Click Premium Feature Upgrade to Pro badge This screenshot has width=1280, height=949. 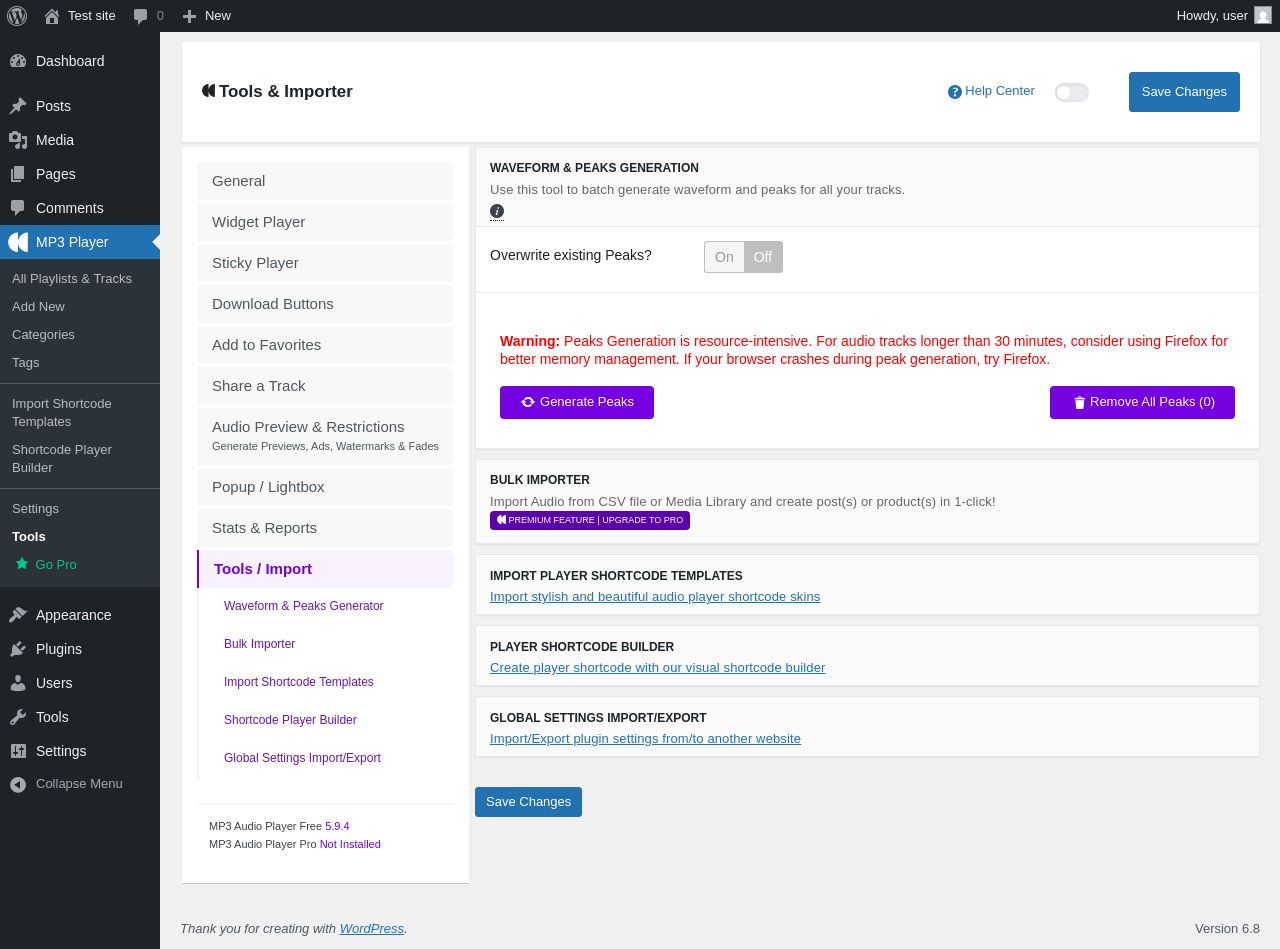click(590, 520)
